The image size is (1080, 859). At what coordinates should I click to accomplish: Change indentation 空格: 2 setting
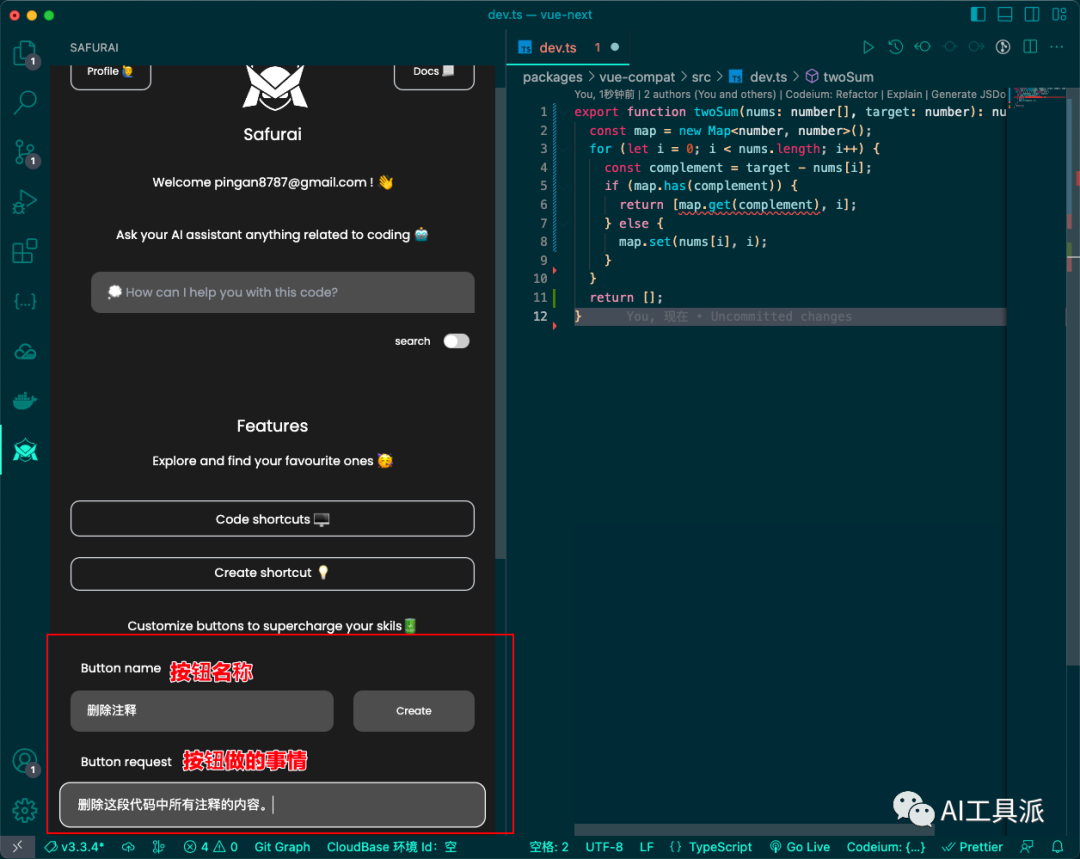point(549,847)
